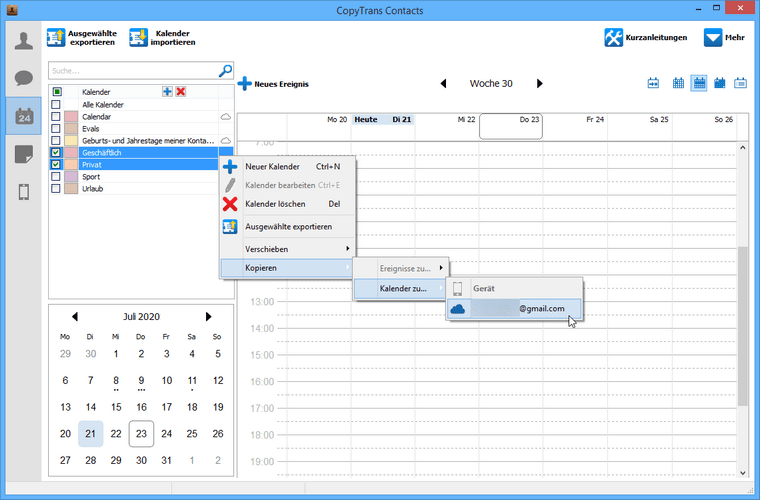Create new event with Neues Ereignis
Image resolution: width=760 pixels, height=500 pixels.
[273, 84]
